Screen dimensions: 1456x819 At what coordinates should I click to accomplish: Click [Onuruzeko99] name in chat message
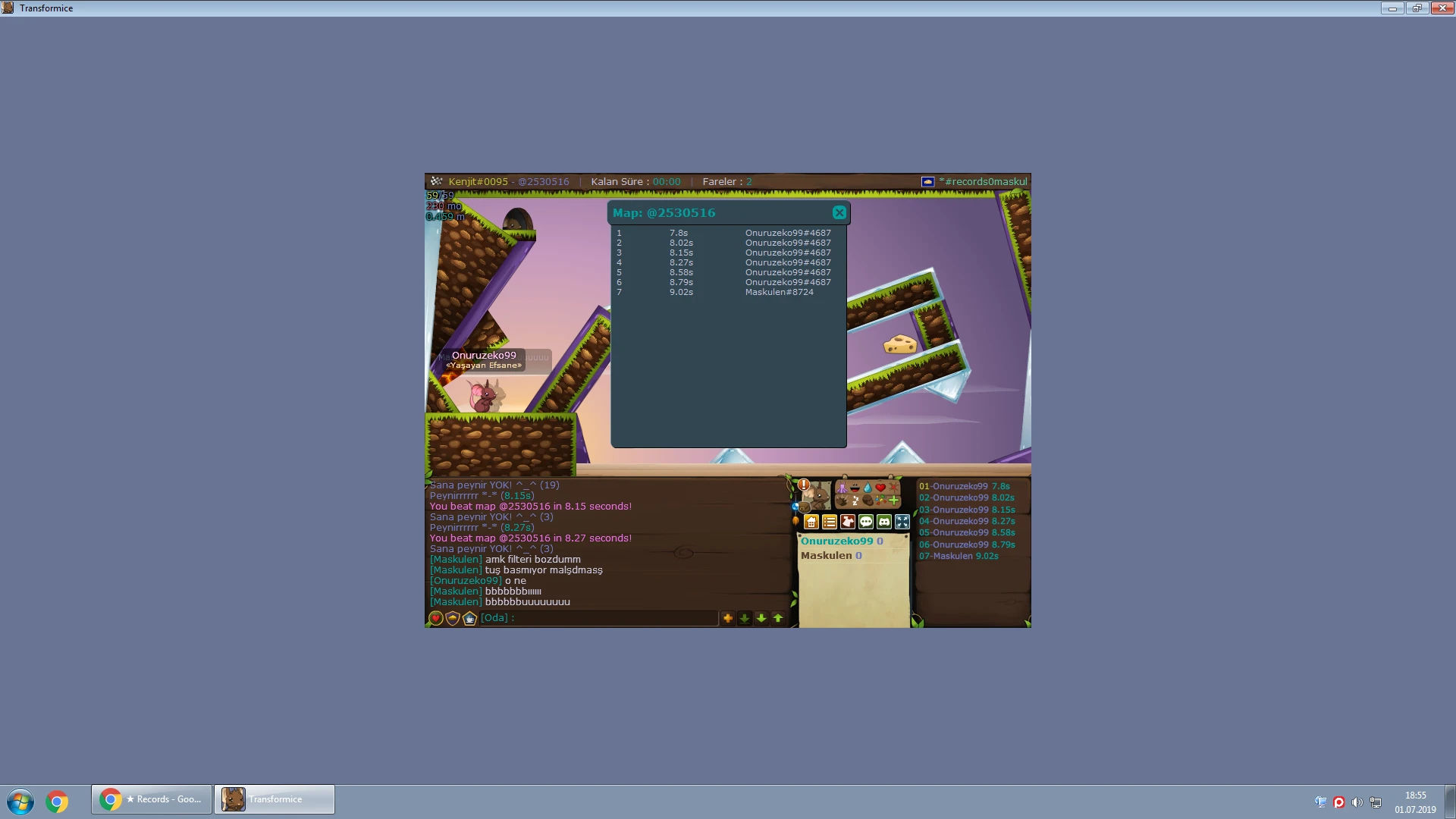[466, 581]
